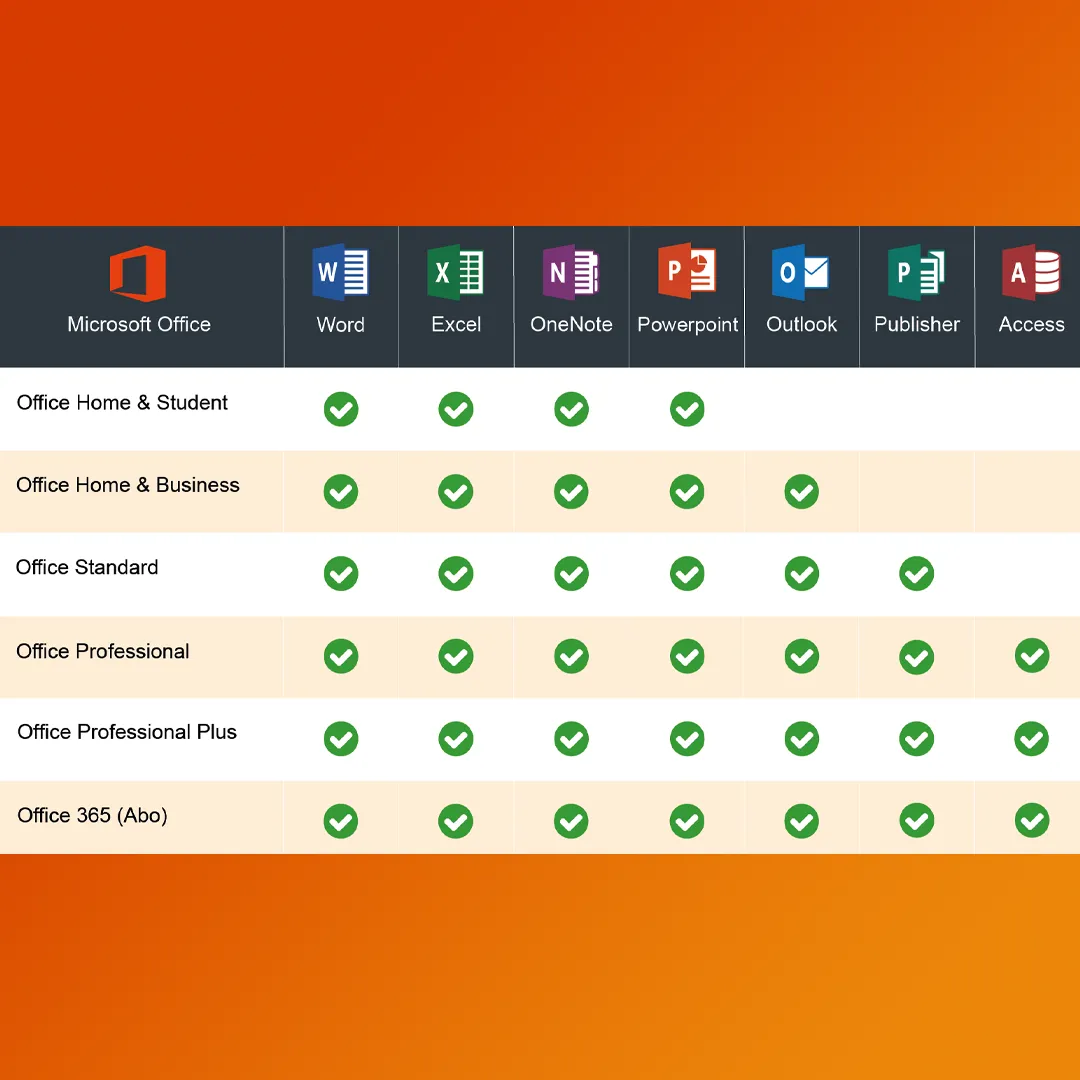Image resolution: width=1080 pixels, height=1080 pixels.
Task: Select the 'Office Professional' row label
Action: tap(103, 651)
